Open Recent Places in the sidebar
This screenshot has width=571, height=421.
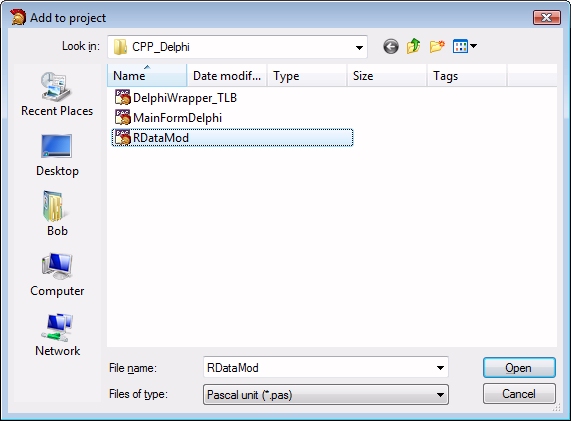coord(57,94)
